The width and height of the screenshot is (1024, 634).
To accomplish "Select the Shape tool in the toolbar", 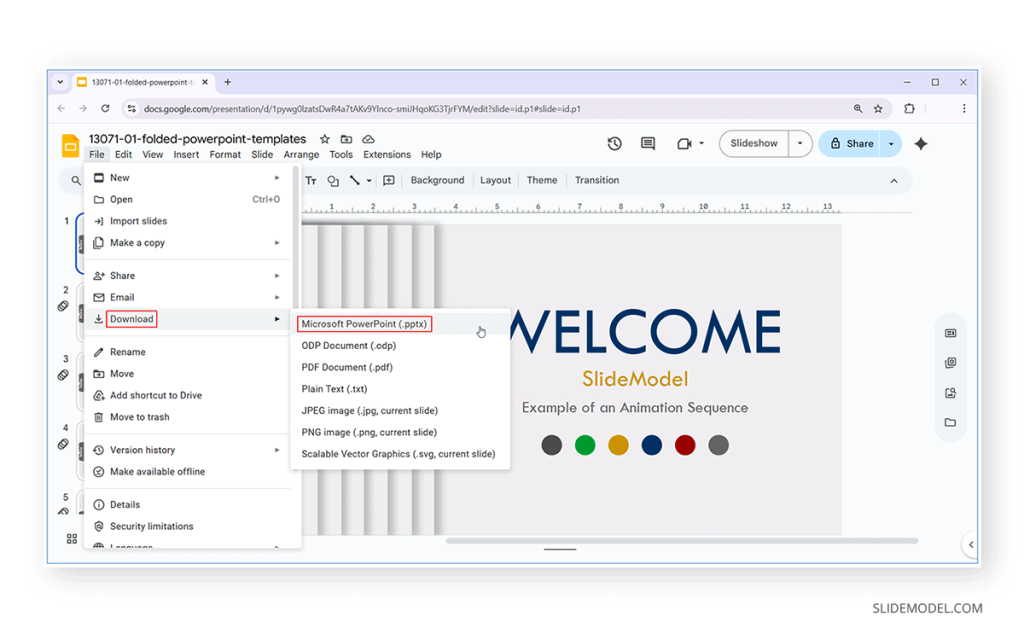I will [x=332, y=180].
